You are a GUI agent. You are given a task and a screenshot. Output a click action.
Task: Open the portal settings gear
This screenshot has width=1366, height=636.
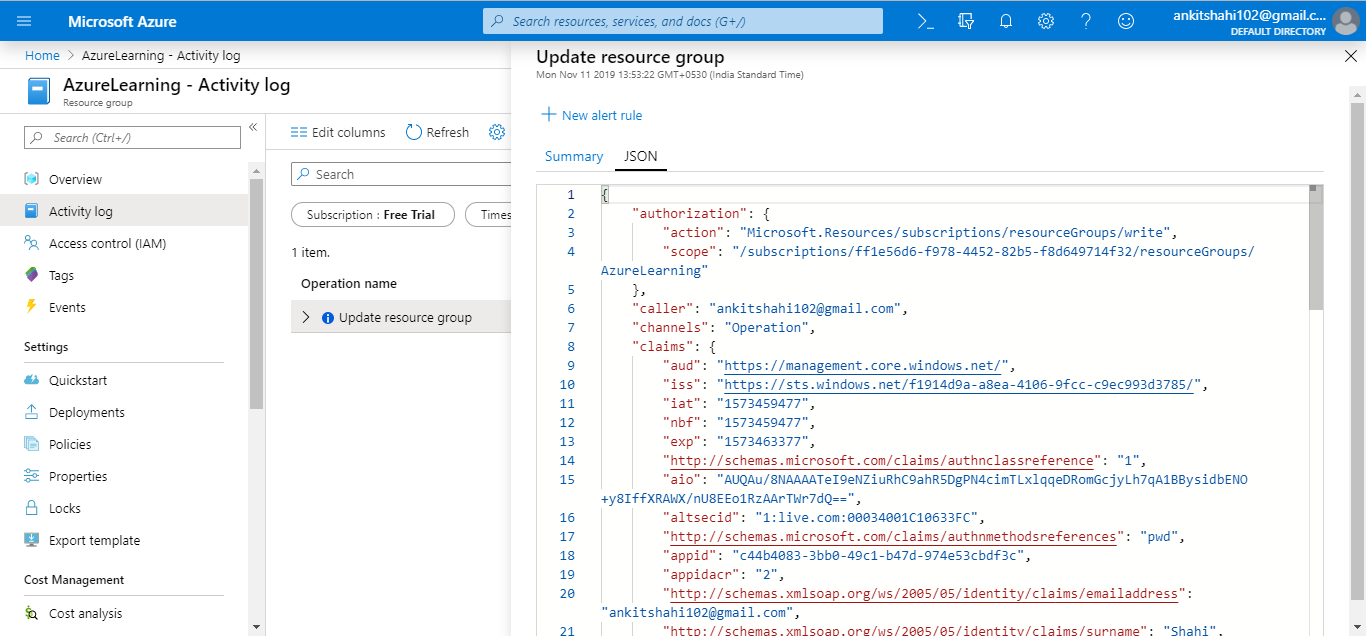click(1046, 20)
